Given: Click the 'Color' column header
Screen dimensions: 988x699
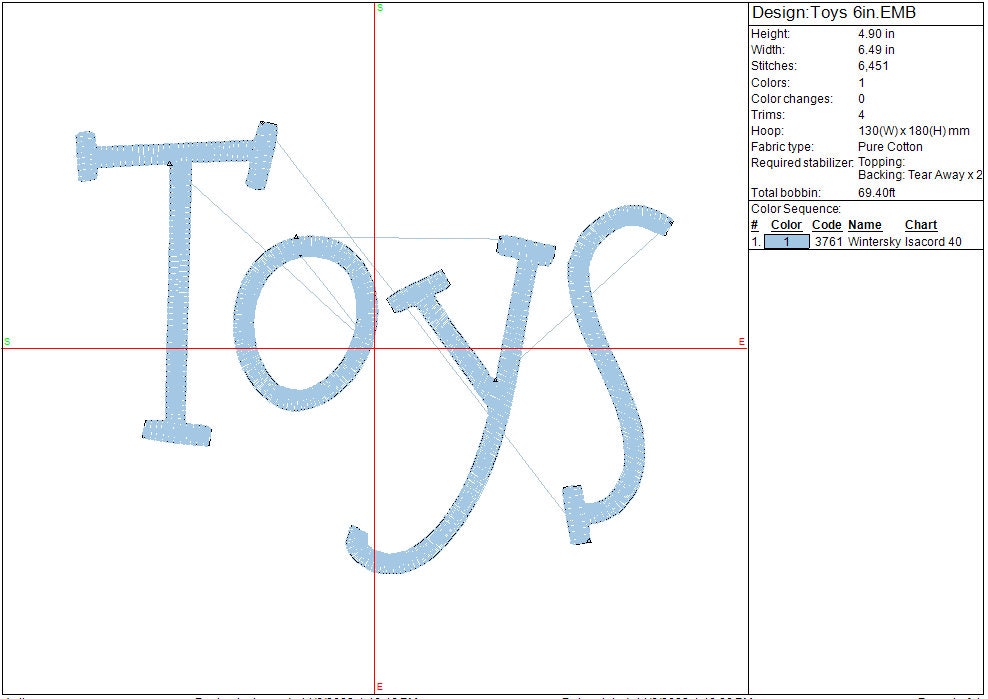Looking at the screenshot, I should [786, 225].
